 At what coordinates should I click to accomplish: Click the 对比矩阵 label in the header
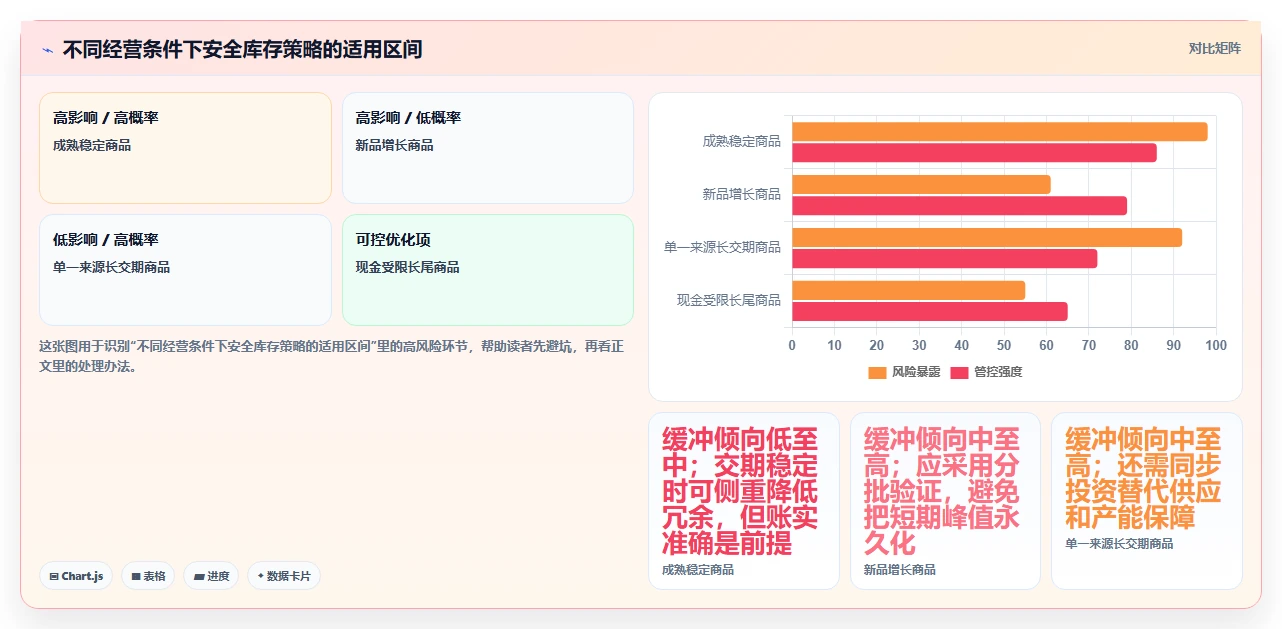(x=1215, y=48)
